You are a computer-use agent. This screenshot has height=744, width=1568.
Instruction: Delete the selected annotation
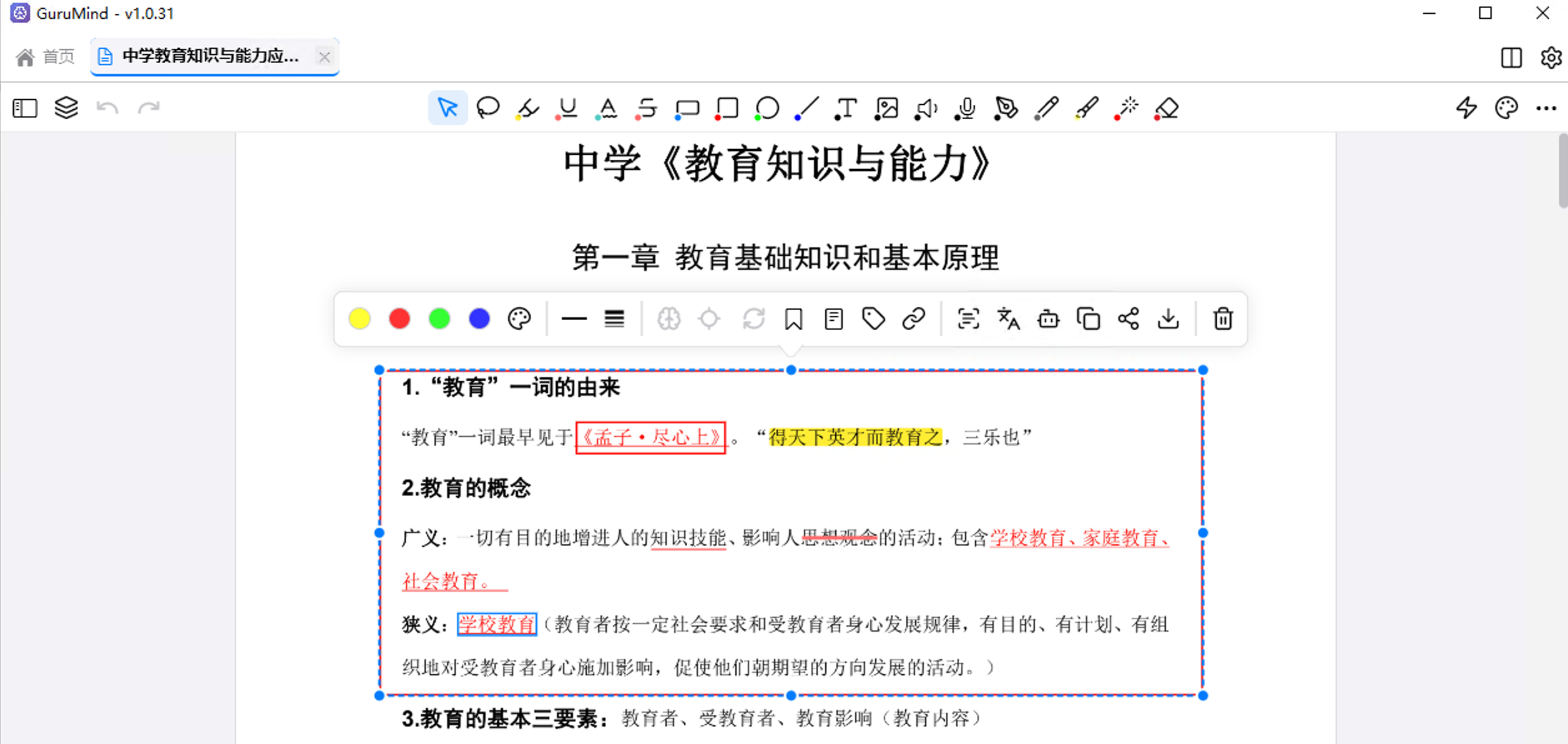tap(1223, 319)
